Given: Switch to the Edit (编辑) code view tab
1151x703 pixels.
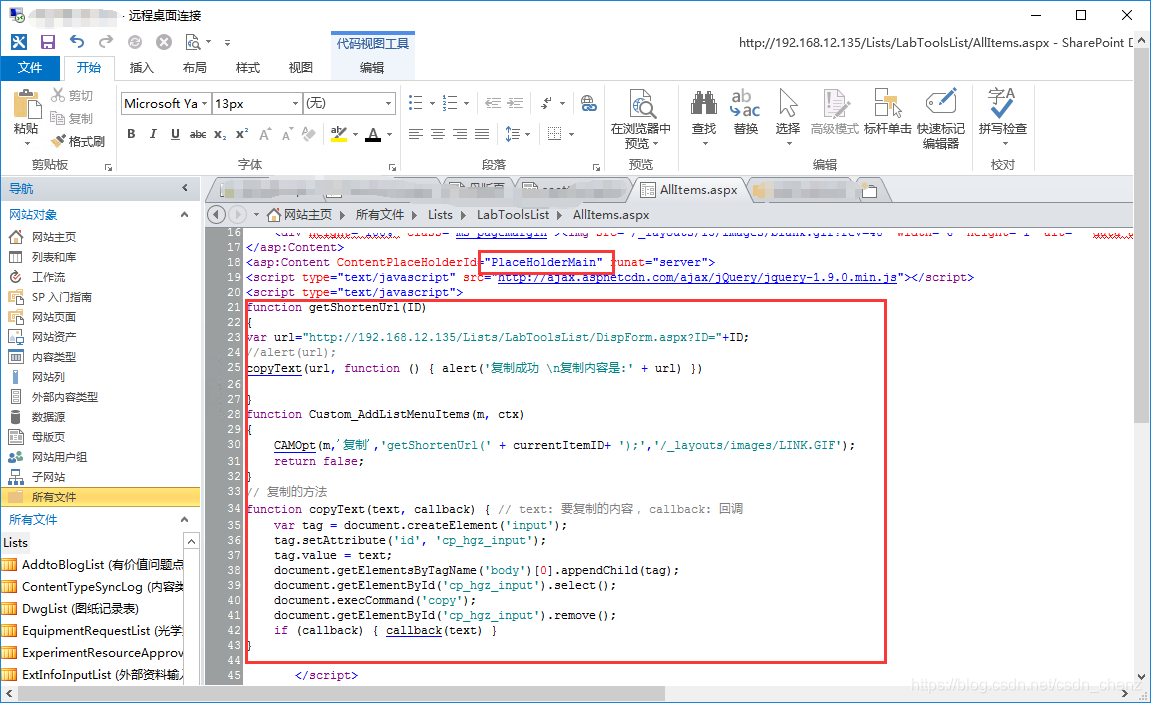Looking at the screenshot, I should click(x=372, y=68).
